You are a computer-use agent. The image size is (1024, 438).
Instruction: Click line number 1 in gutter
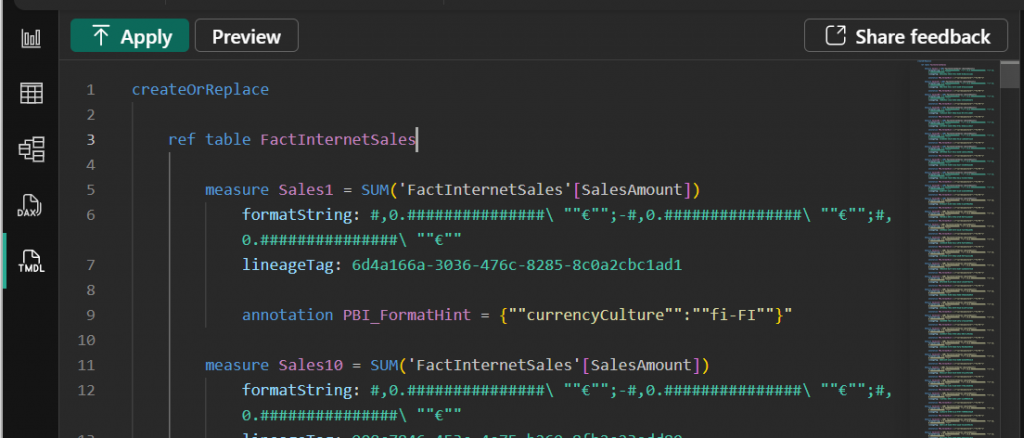[91, 89]
